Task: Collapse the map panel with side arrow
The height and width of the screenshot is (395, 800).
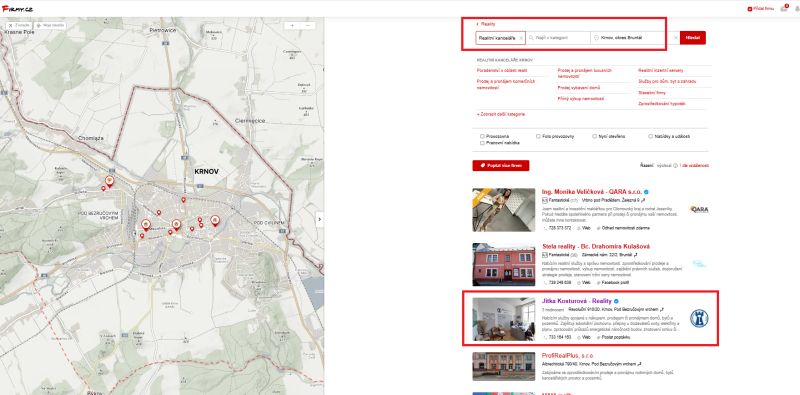Action: [319, 219]
